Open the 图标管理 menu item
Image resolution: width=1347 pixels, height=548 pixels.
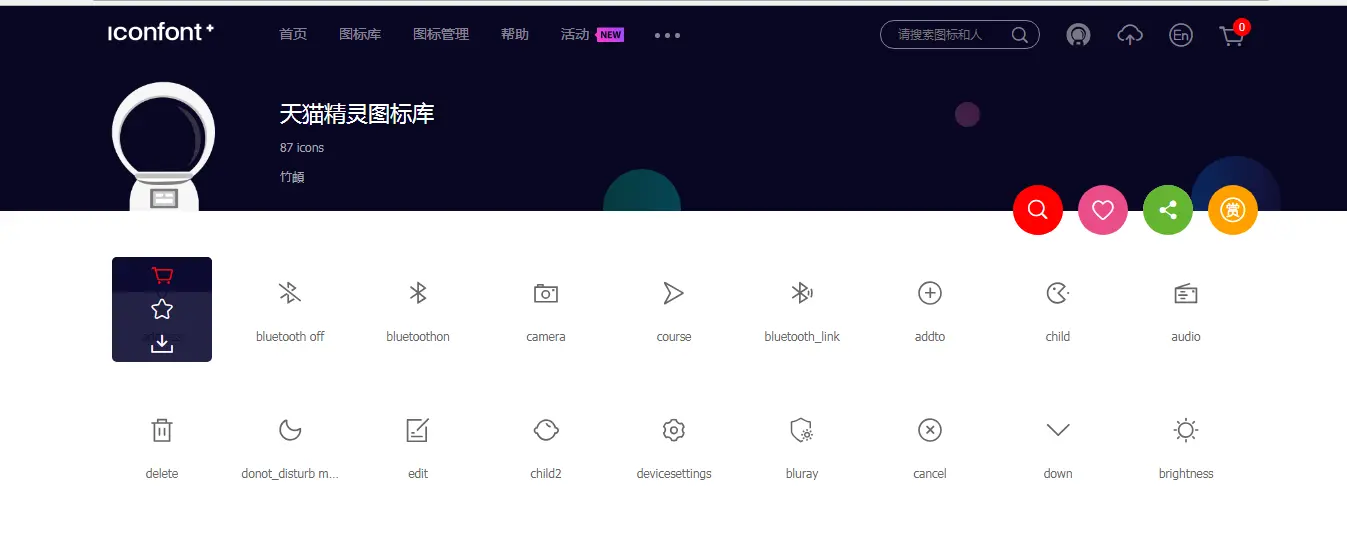(441, 34)
